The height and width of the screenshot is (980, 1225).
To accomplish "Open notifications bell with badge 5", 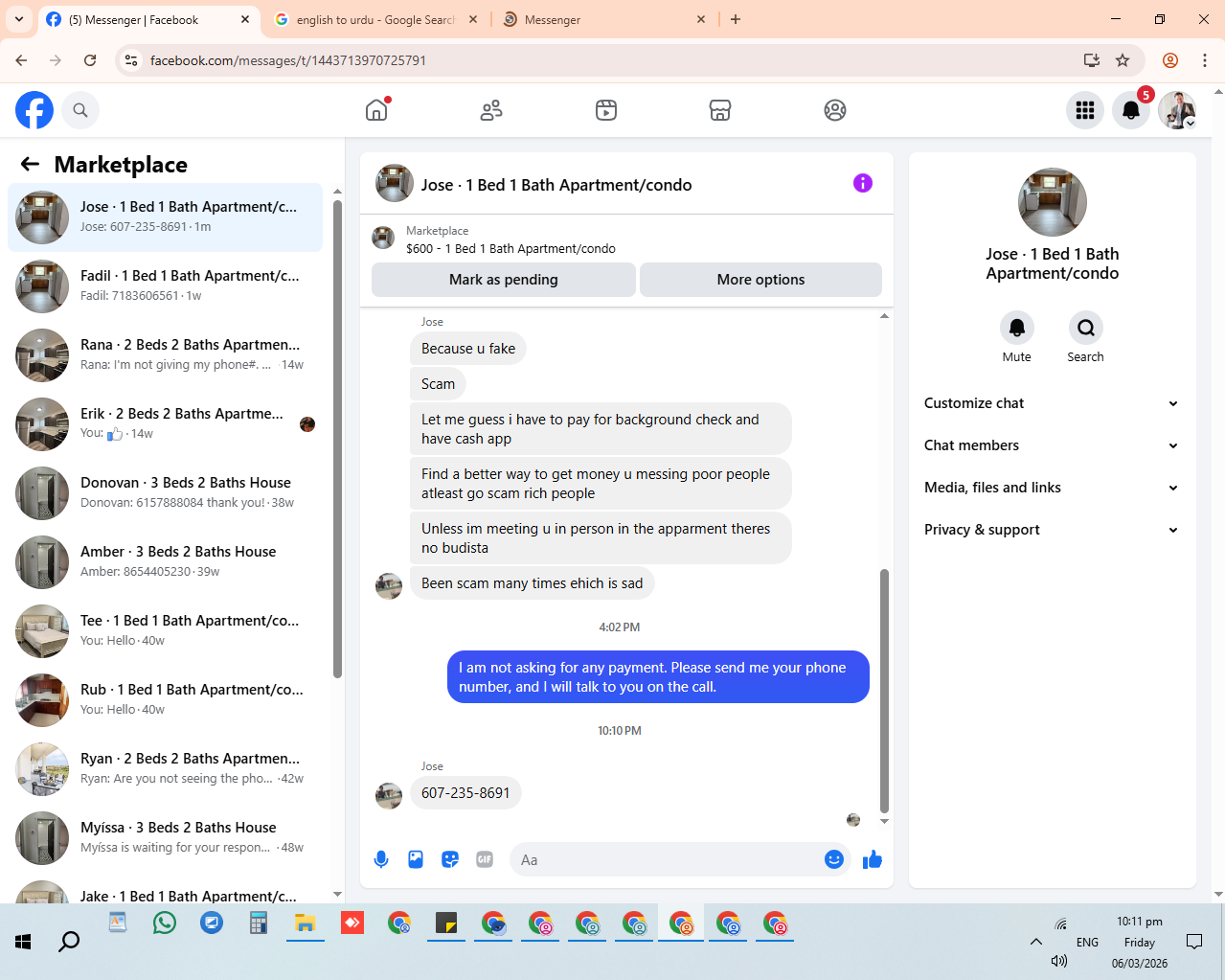I will (1131, 110).
